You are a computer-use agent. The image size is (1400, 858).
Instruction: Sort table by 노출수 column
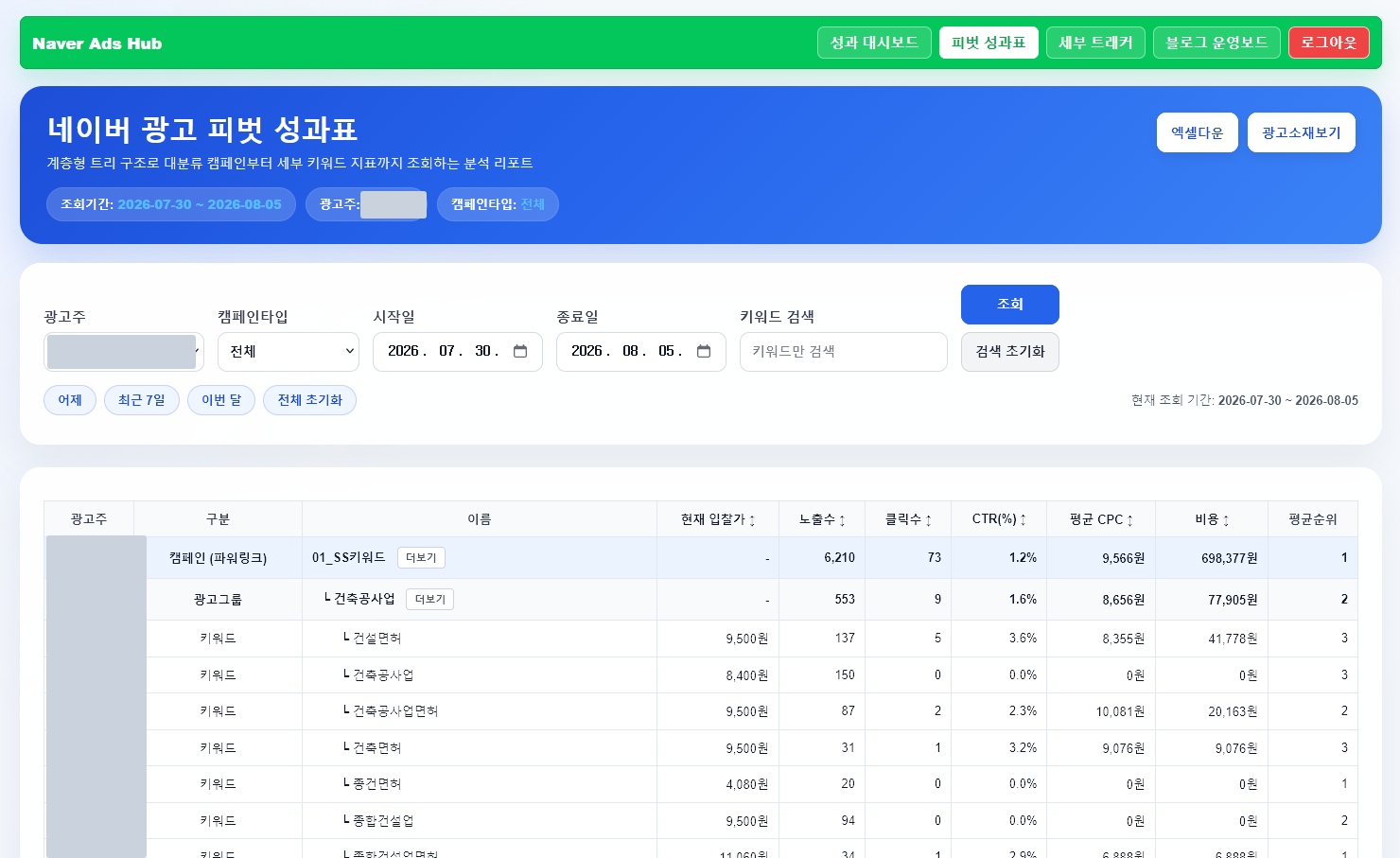click(822, 519)
